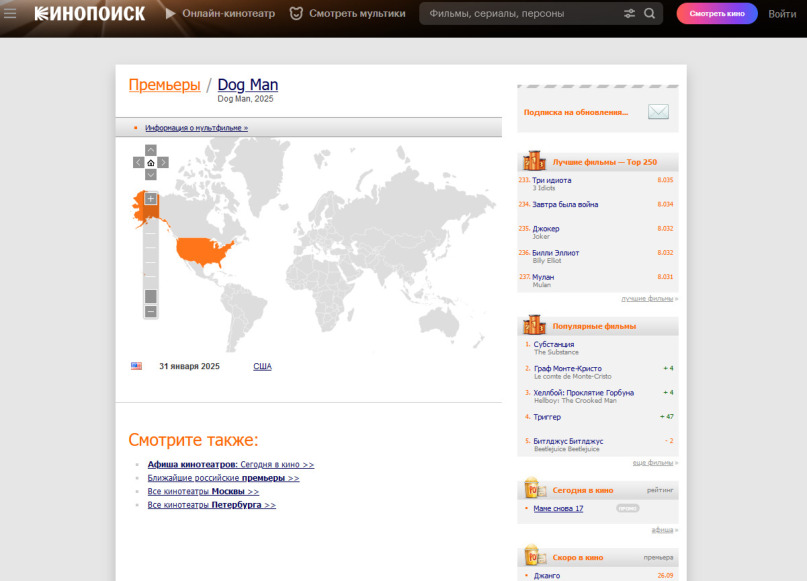Open Ближайшие российские премьеры link

coord(223,478)
